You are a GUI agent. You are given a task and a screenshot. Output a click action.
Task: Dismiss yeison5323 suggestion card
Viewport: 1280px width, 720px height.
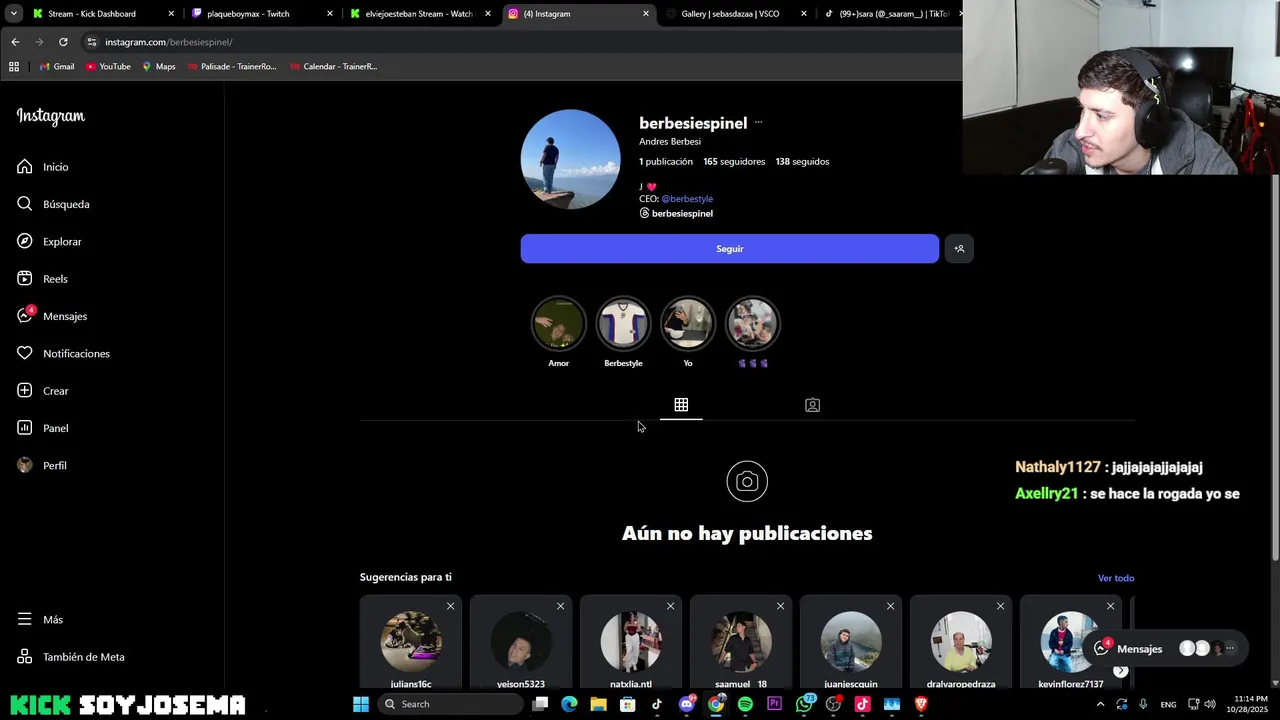coord(560,606)
